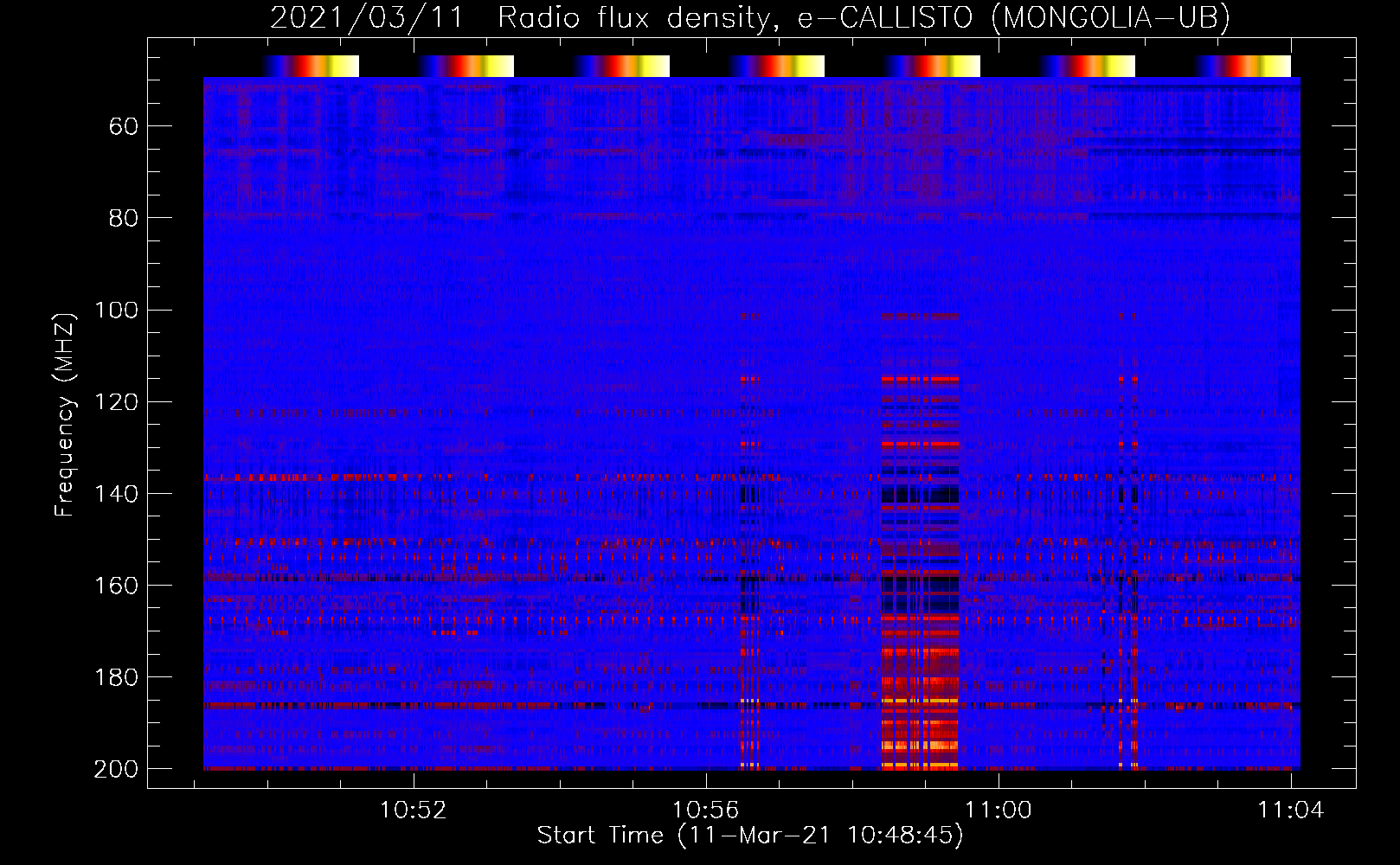Click the 100 MHz frequency label

[x=116, y=311]
